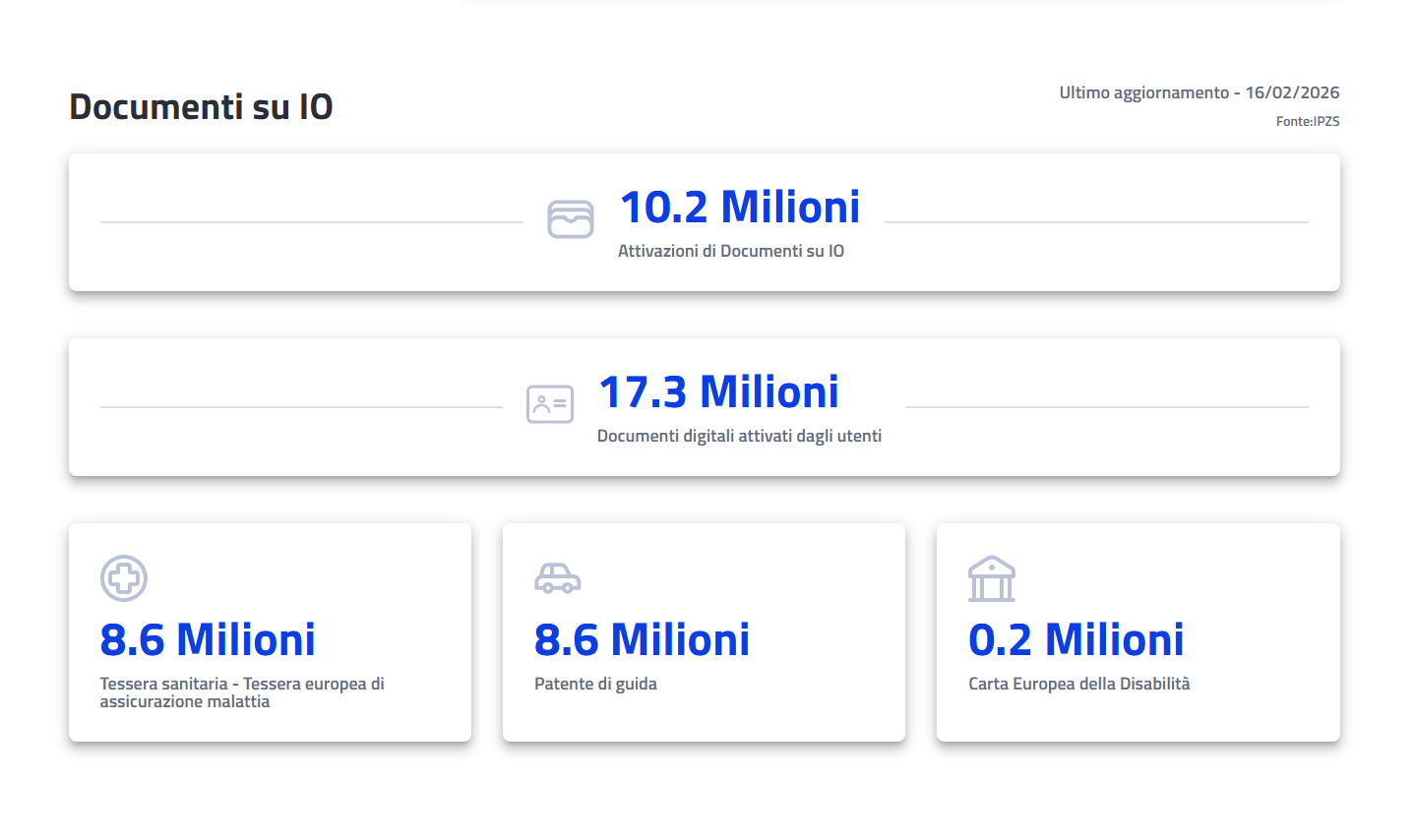Viewport: 1414px width, 840px height.
Task: Select the medical cross health card icon
Action: tap(124, 578)
